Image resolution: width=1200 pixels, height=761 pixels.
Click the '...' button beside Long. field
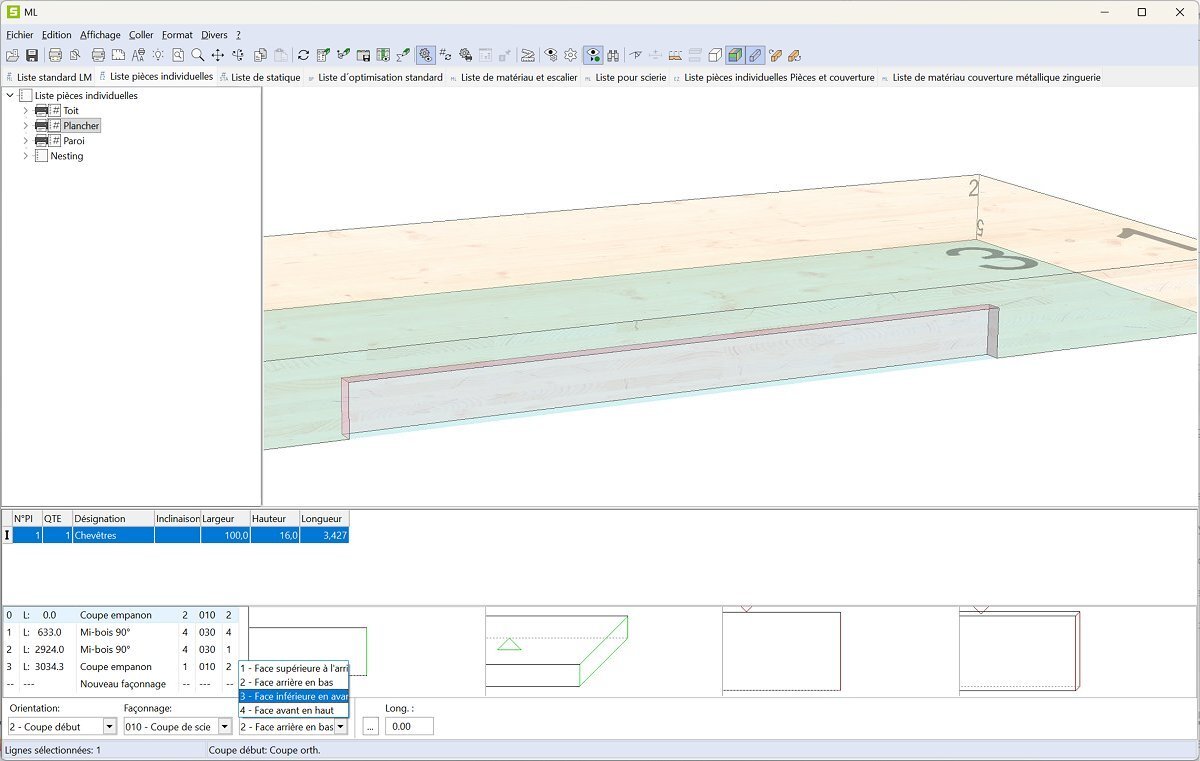[x=371, y=727]
